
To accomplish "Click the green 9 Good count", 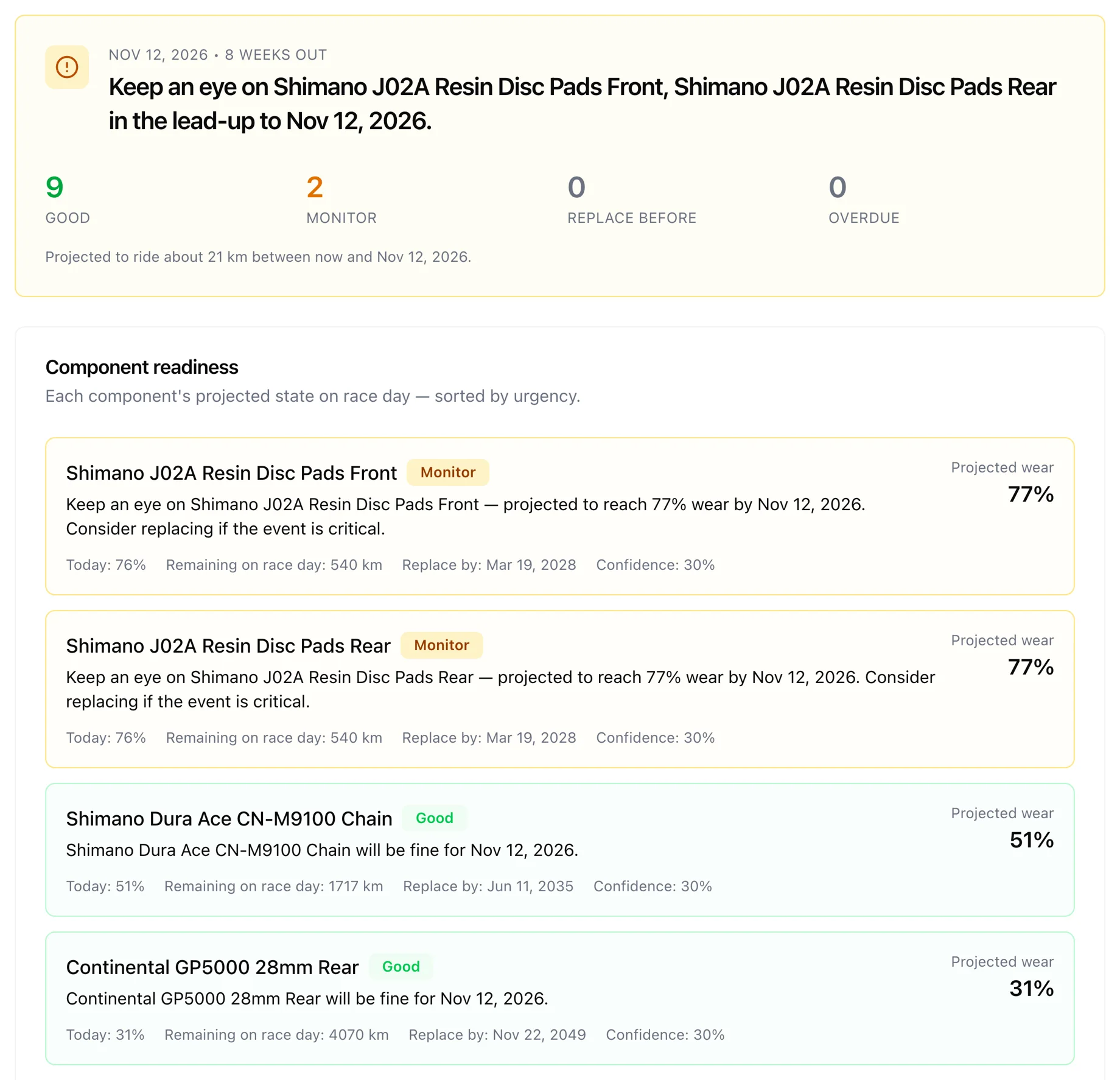I will click(x=55, y=187).
